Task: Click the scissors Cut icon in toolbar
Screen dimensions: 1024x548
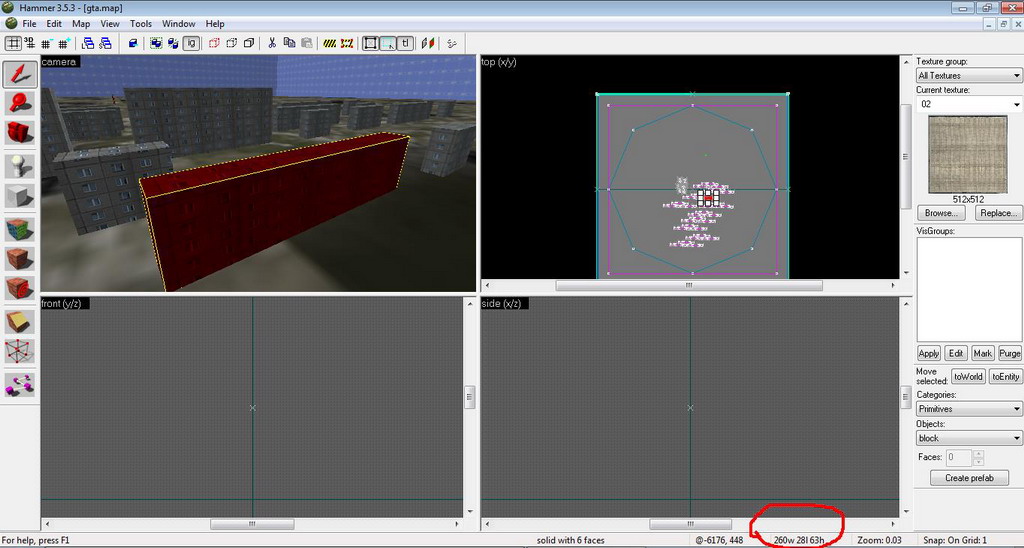Action: click(271, 43)
